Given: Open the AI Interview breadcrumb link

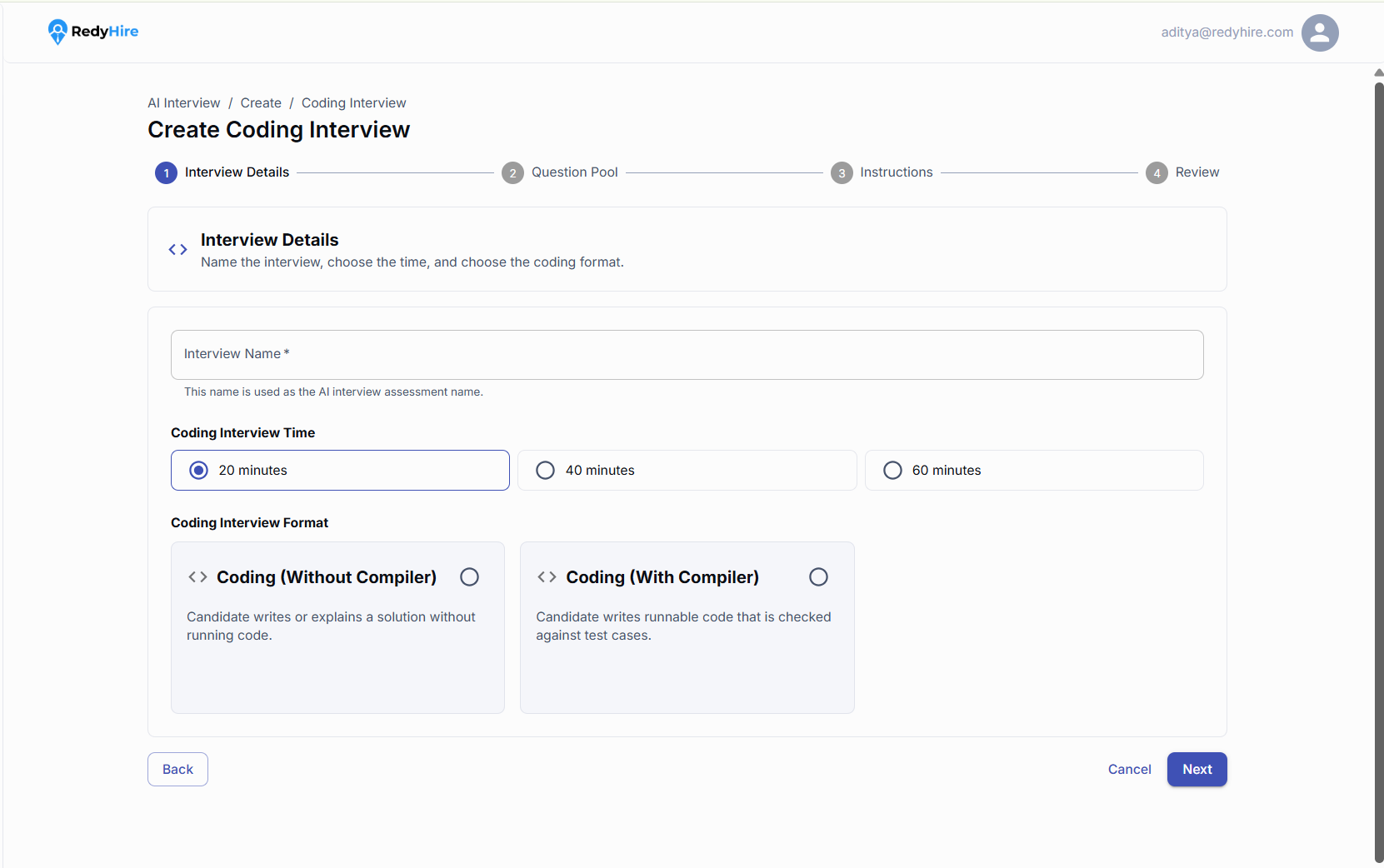Looking at the screenshot, I should [184, 102].
